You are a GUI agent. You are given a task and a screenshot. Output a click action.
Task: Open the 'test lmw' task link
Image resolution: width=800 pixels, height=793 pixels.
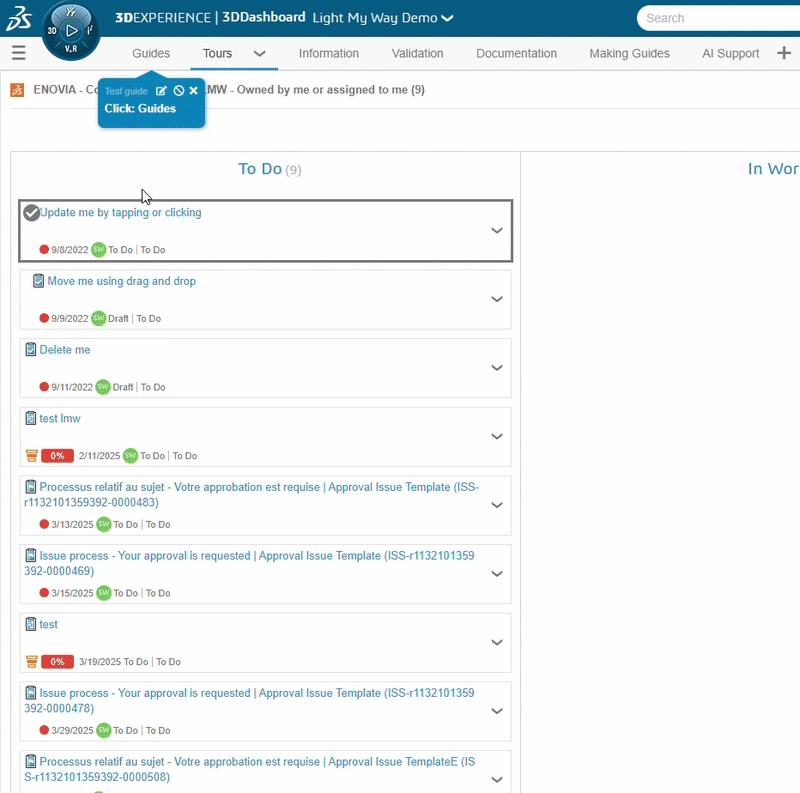60,418
